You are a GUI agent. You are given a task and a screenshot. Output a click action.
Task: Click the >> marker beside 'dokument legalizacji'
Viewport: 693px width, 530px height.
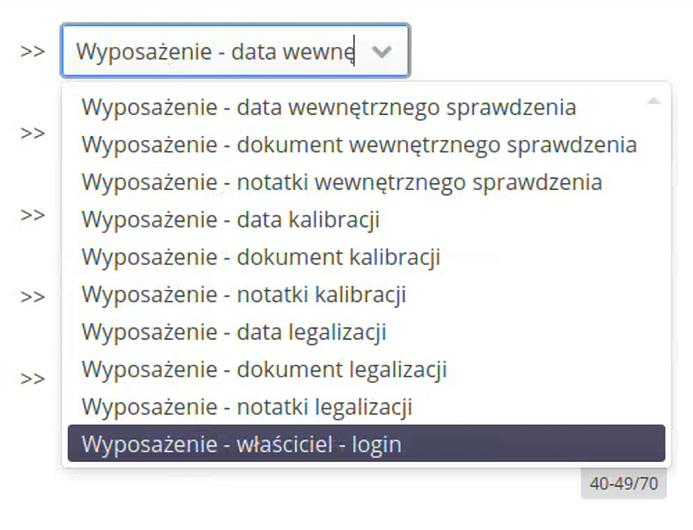click(32, 379)
